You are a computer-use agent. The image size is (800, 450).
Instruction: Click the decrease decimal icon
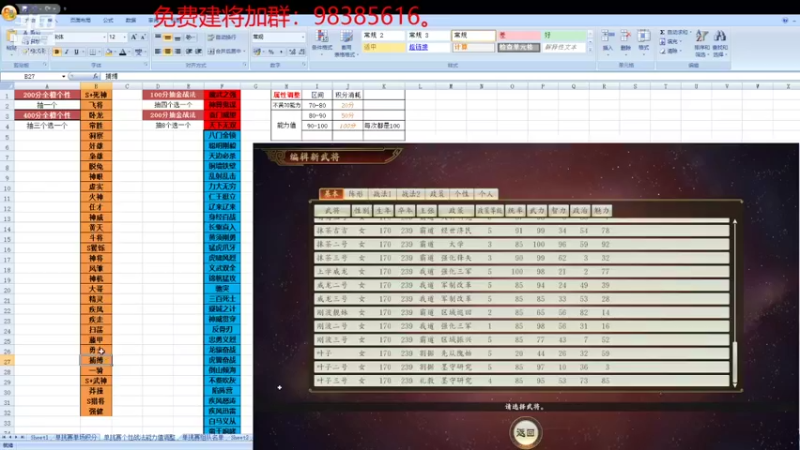(302, 52)
